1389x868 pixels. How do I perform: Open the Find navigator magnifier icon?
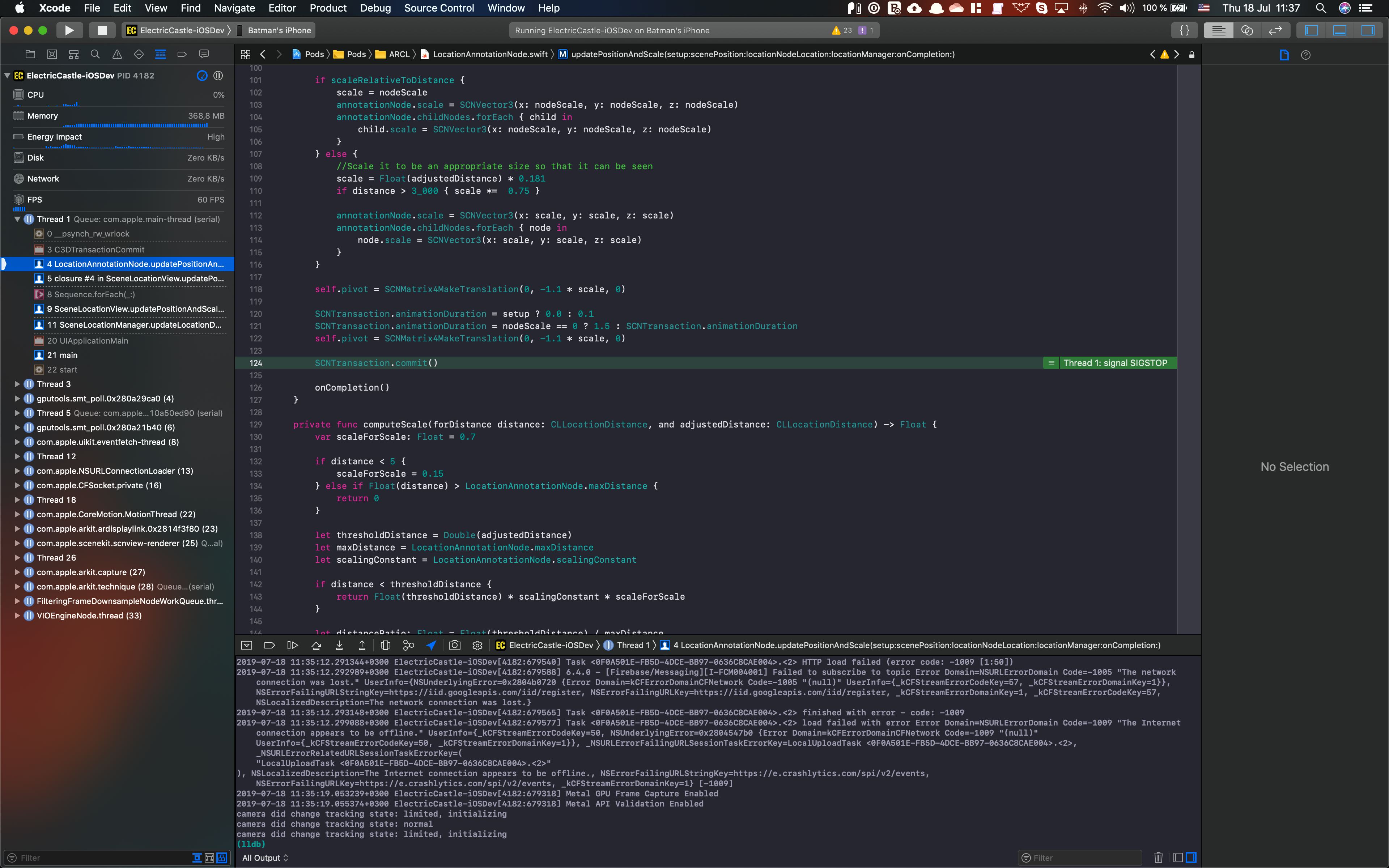tap(95, 54)
